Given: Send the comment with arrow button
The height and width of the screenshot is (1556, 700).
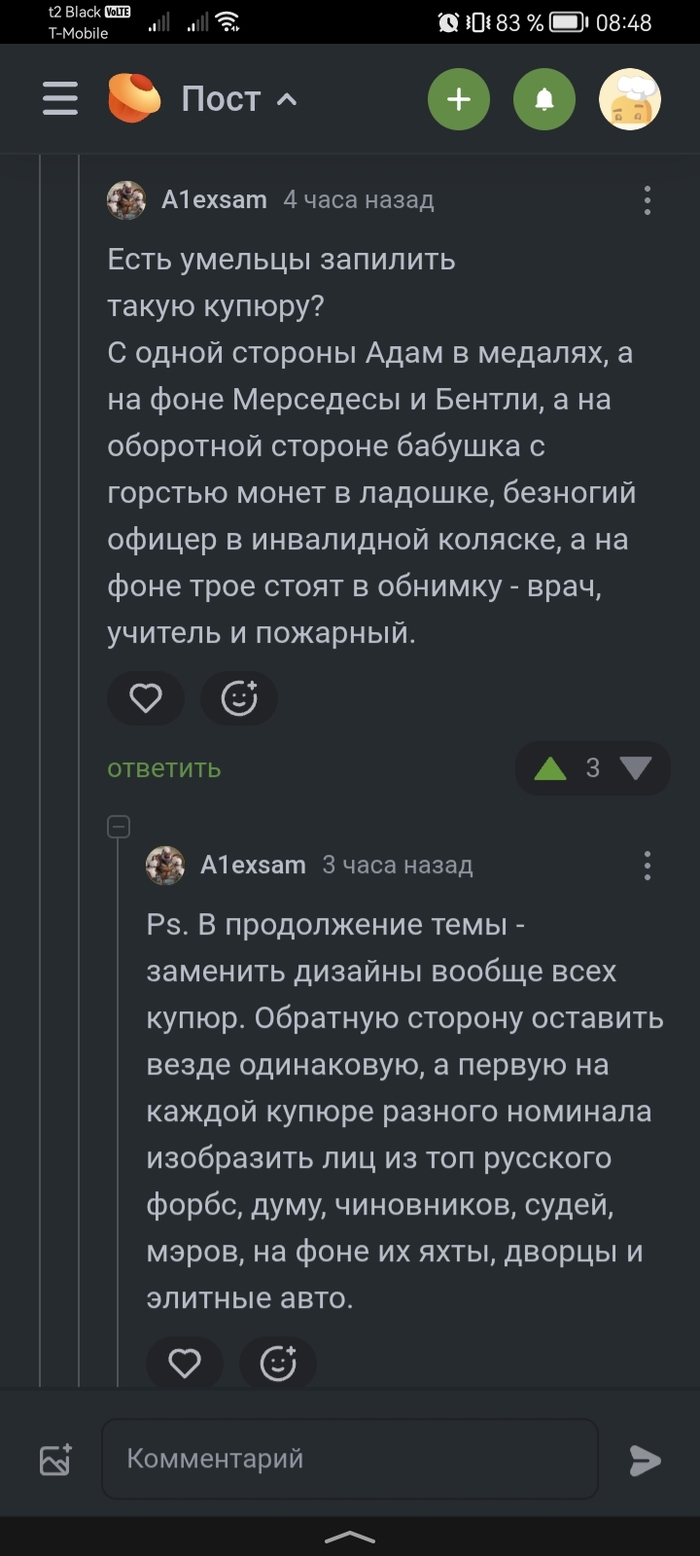Looking at the screenshot, I should point(645,1460).
